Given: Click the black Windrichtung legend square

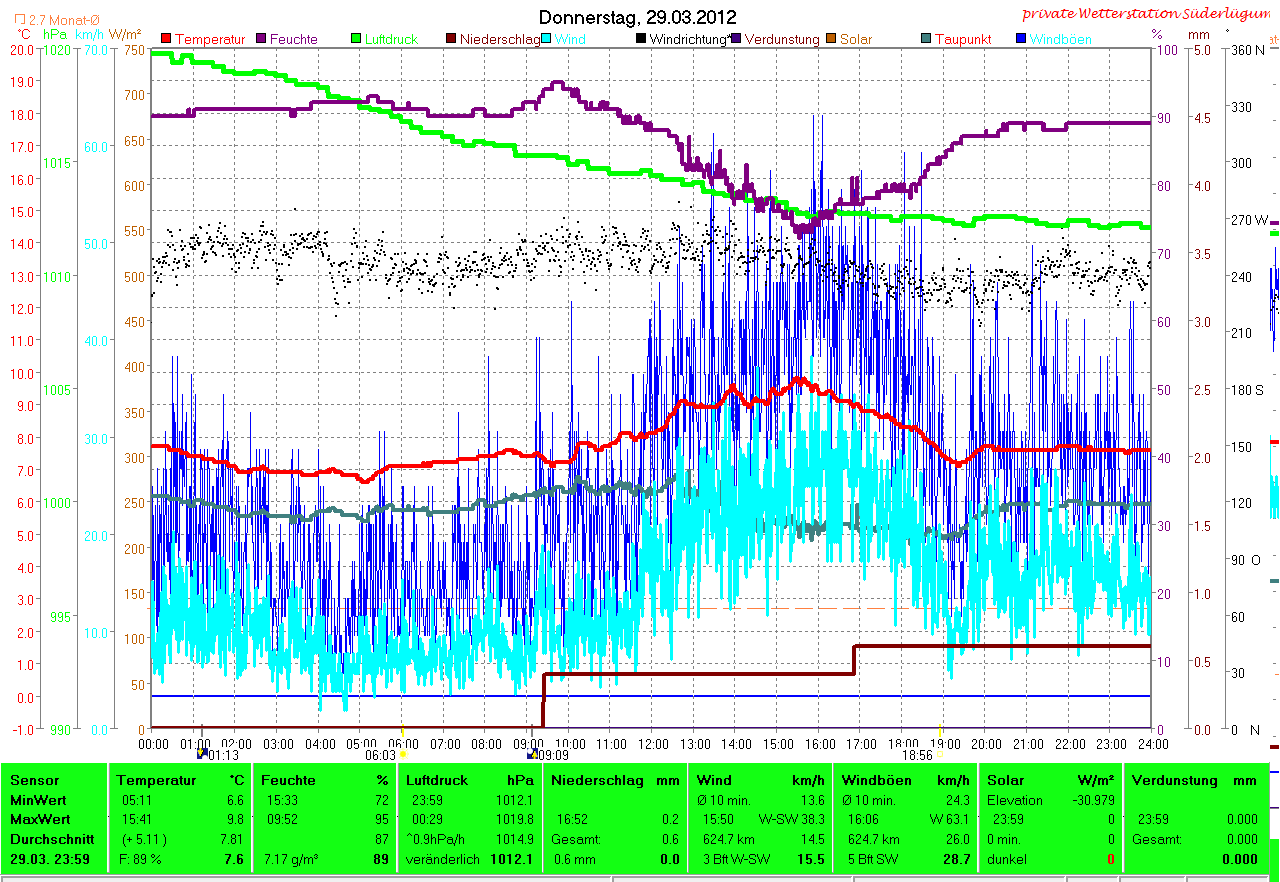Looking at the screenshot, I should 641,39.
